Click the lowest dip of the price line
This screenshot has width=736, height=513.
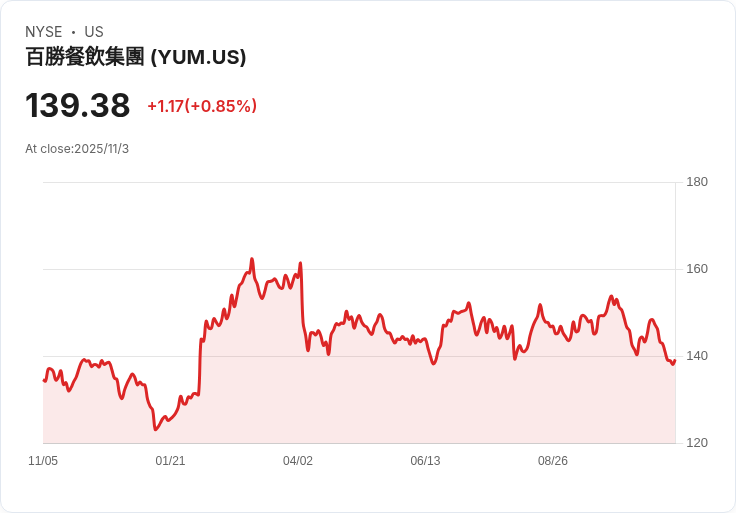[155, 429]
